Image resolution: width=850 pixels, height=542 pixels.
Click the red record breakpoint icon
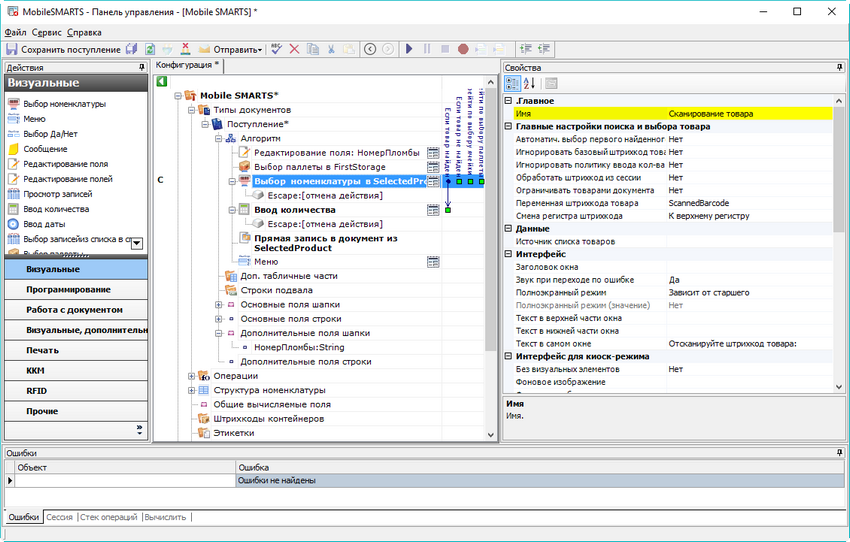click(x=463, y=49)
